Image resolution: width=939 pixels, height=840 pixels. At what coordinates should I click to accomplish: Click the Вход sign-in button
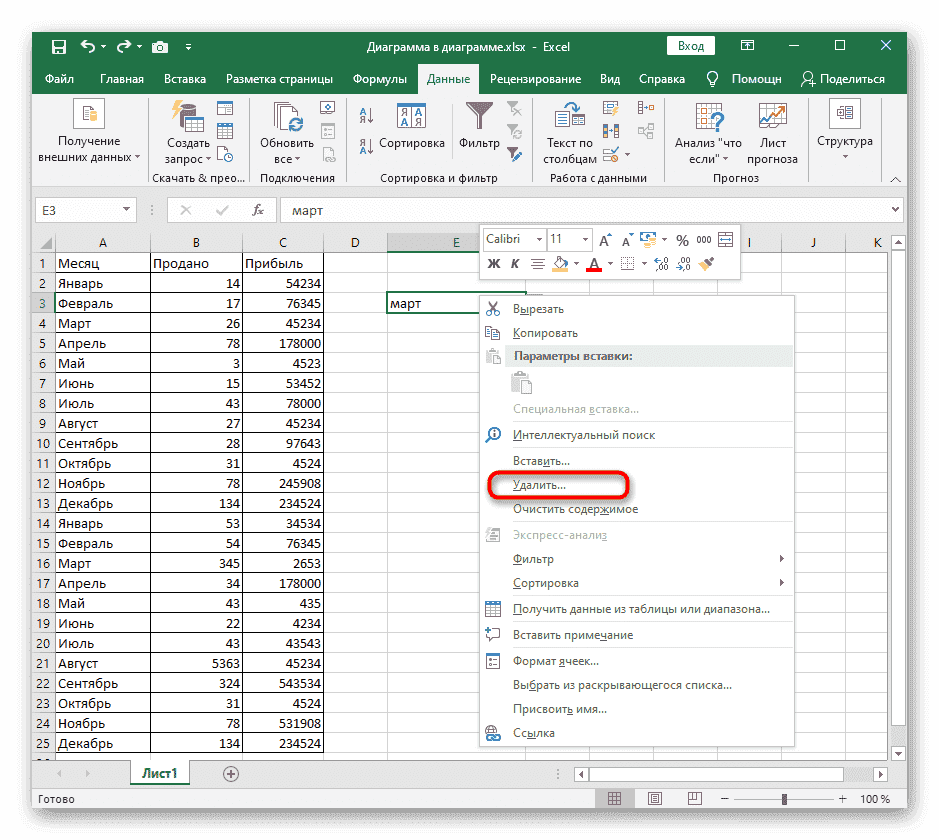coord(690,46)
